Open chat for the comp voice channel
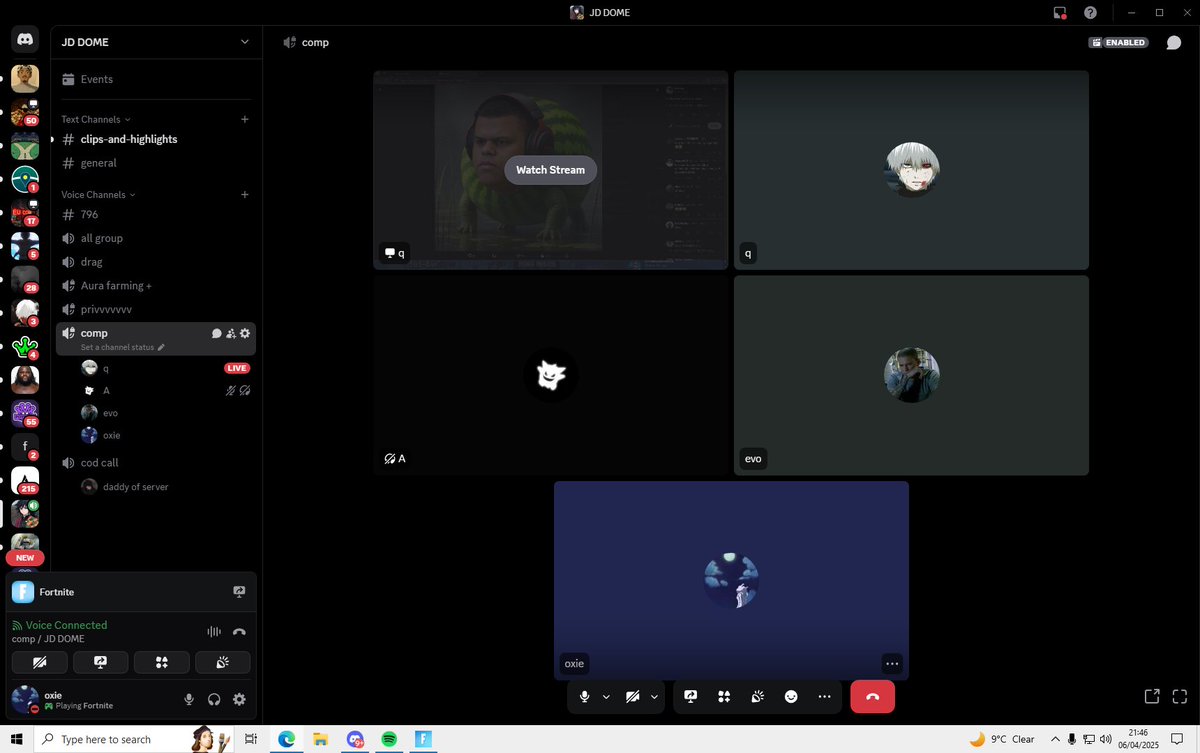Image resolution: width=1200 pixels, height=753 pixels. pos(216,333)
